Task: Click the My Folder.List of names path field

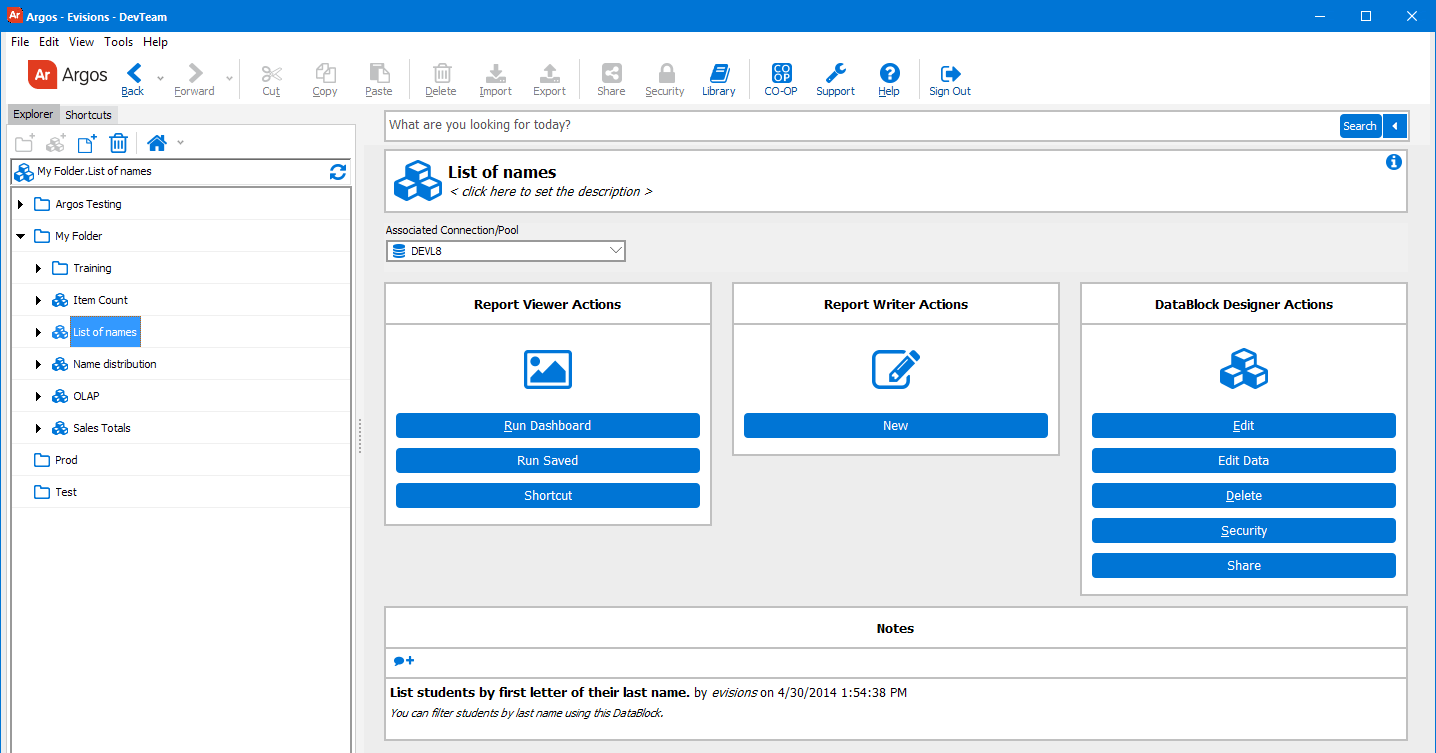Action: pos(180,172)
